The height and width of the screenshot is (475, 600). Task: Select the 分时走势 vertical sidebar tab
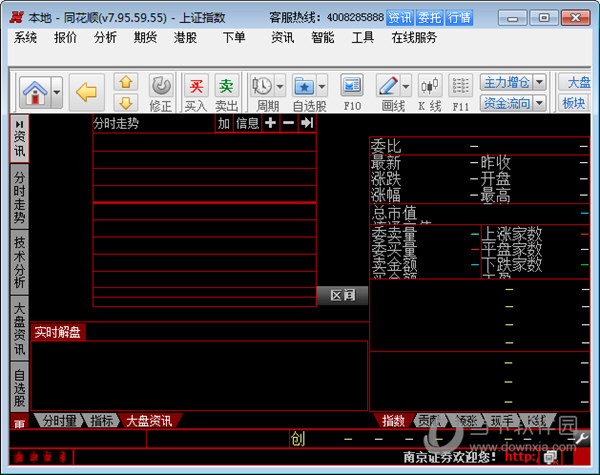point(20,197)
